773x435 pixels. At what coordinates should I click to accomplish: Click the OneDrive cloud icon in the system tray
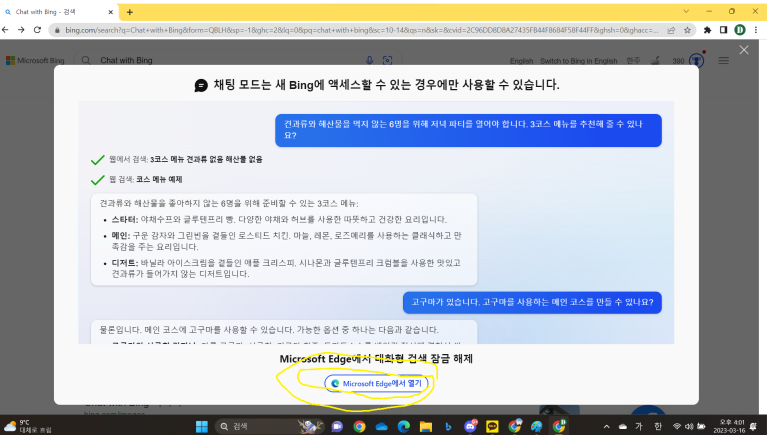623,426
